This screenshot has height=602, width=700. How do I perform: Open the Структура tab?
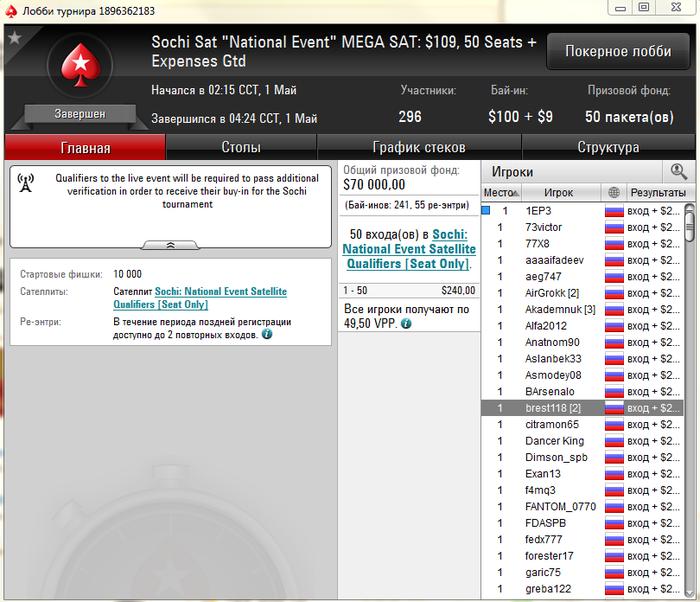(x=608, y=147)
